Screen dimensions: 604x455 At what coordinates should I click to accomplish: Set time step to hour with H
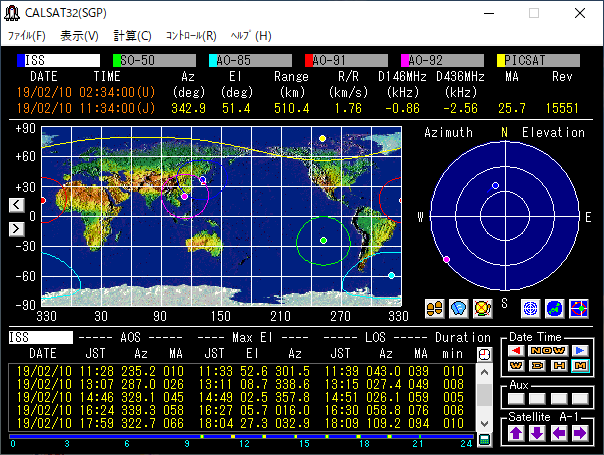point(559,365)
